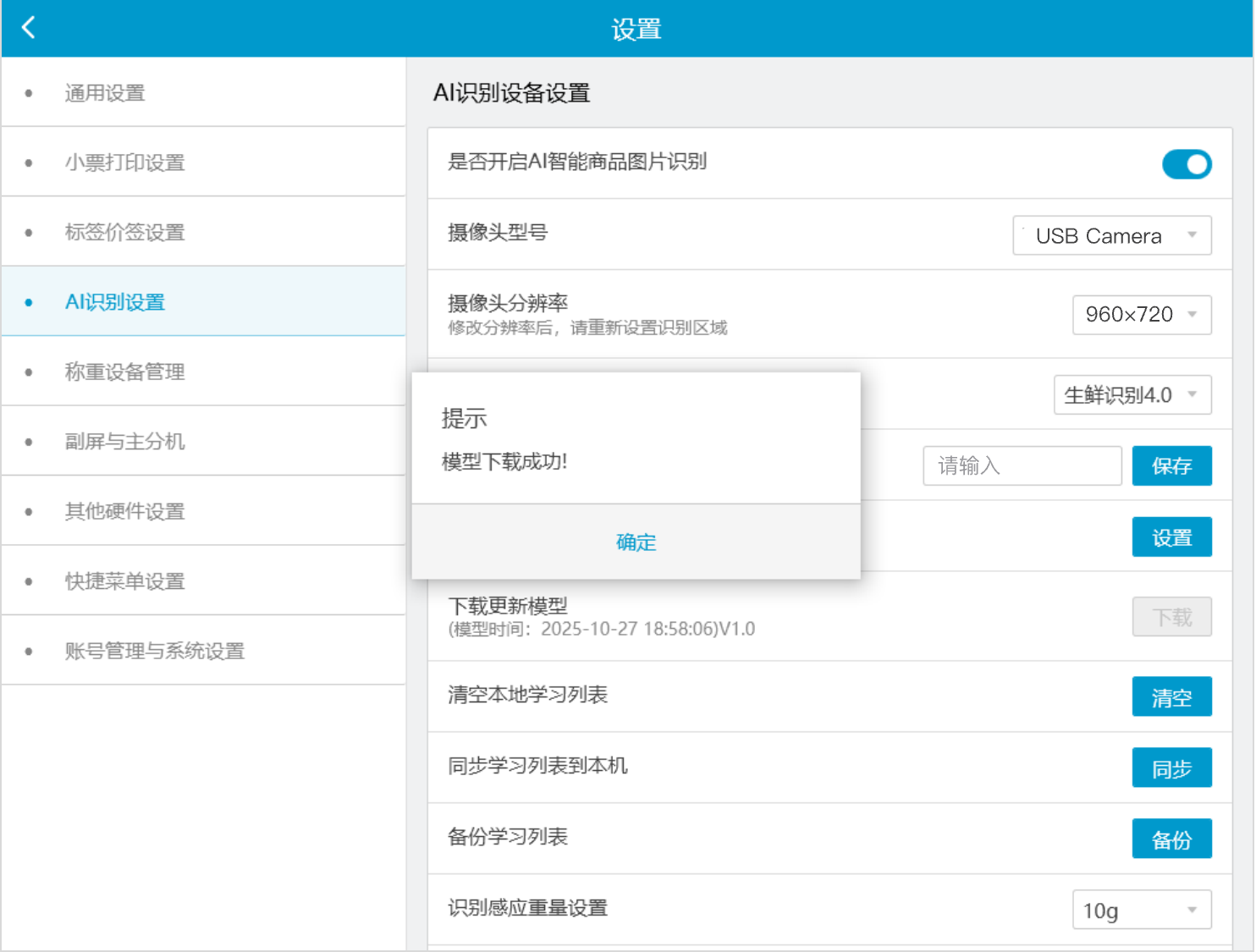Click the 摄像头分辨率 label
1256x952 pixels.
[x=508, y=303]
